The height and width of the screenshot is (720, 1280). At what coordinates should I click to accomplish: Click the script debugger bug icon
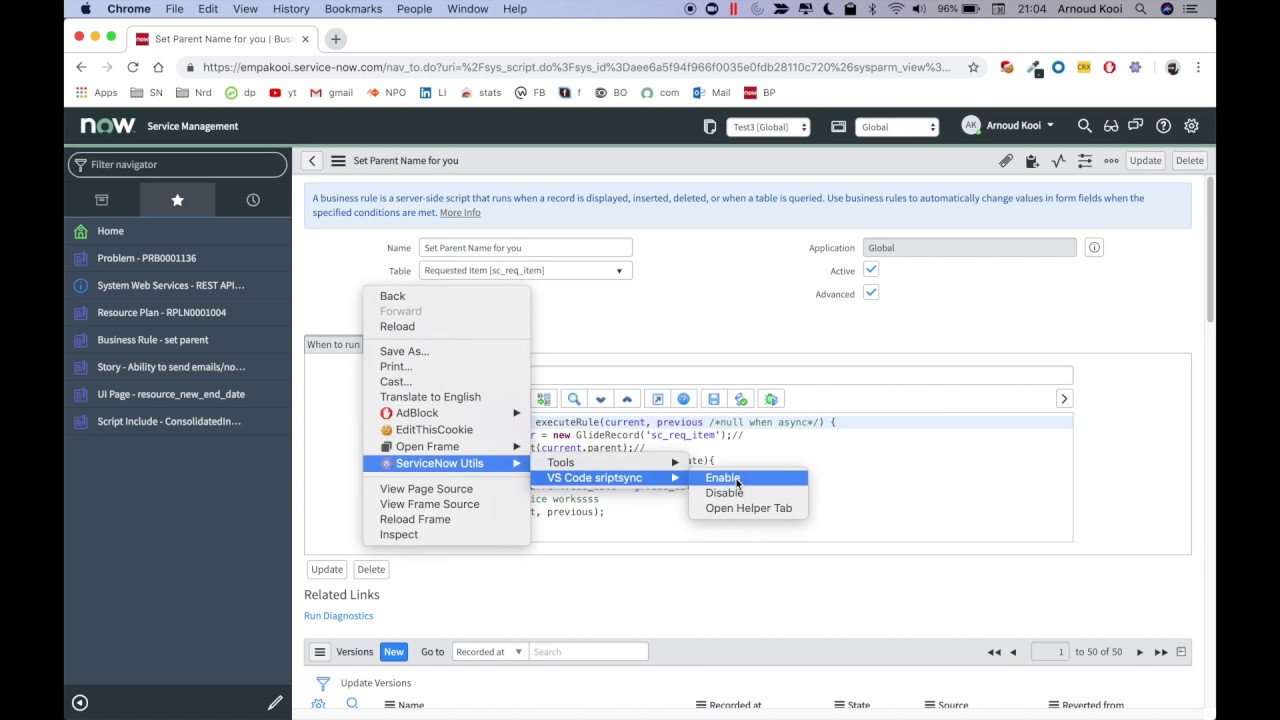pyautogui.click(x=771, y=399)
